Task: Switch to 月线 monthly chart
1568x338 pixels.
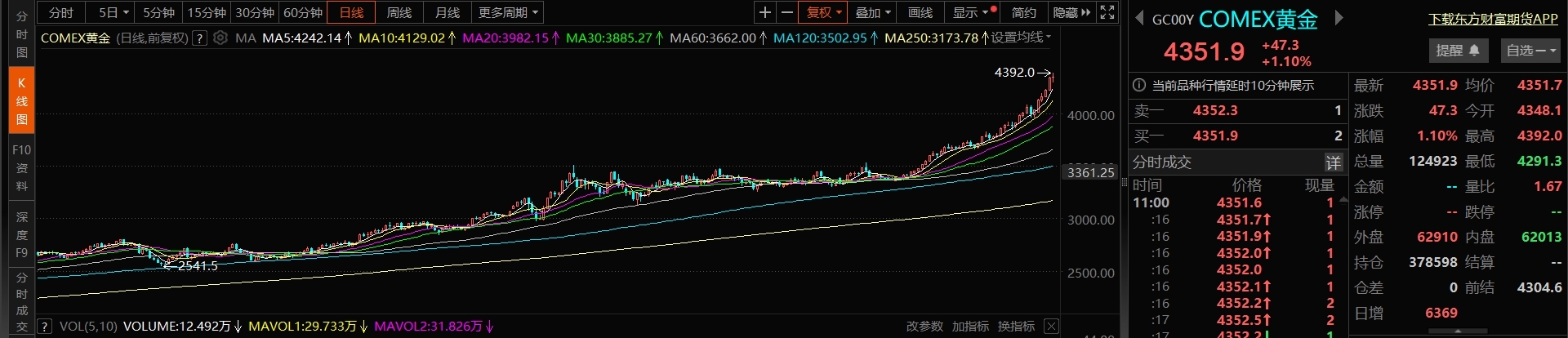Action: tap(448, 12)
